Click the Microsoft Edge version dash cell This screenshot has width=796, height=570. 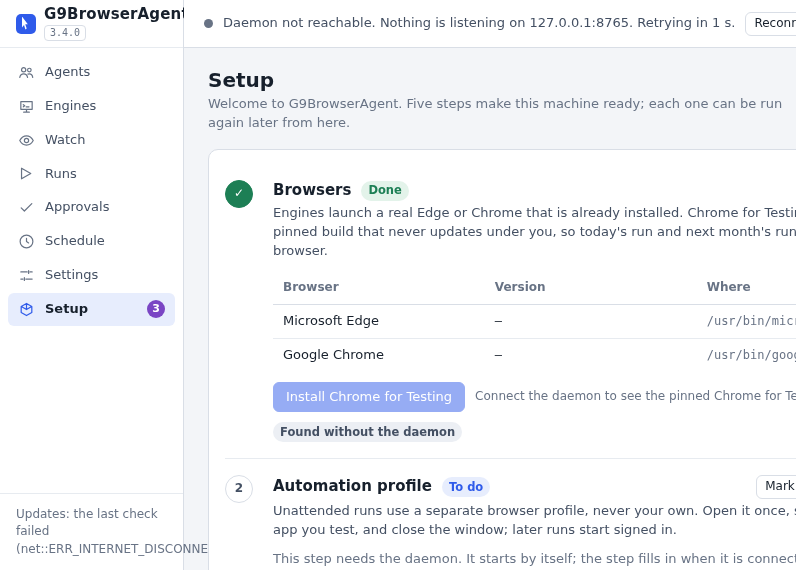point(499,321)
